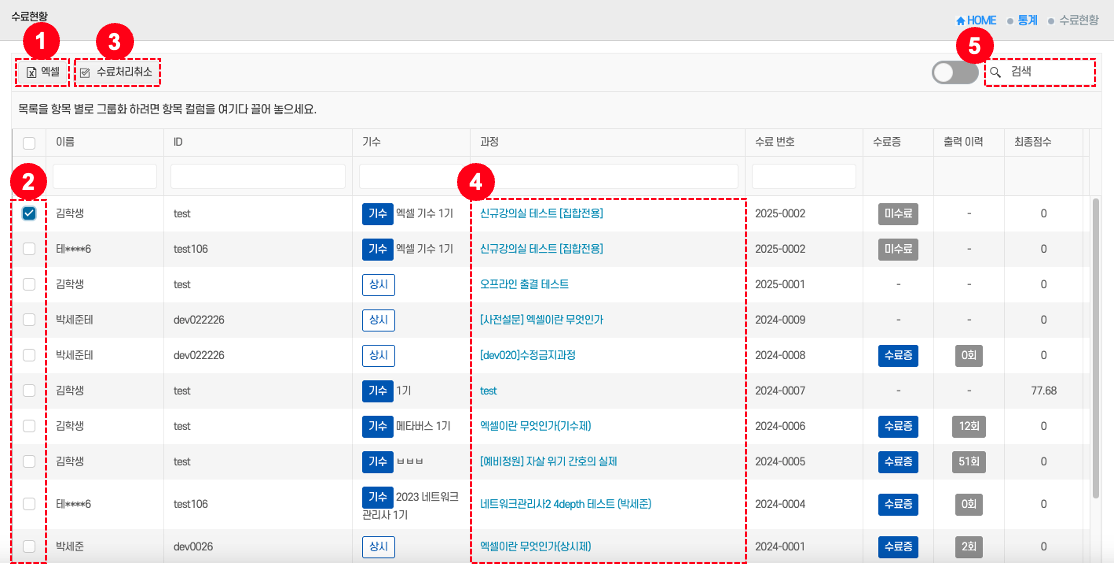Click the 51회 print history badge
1114x565 pixels.
[968, 462]
